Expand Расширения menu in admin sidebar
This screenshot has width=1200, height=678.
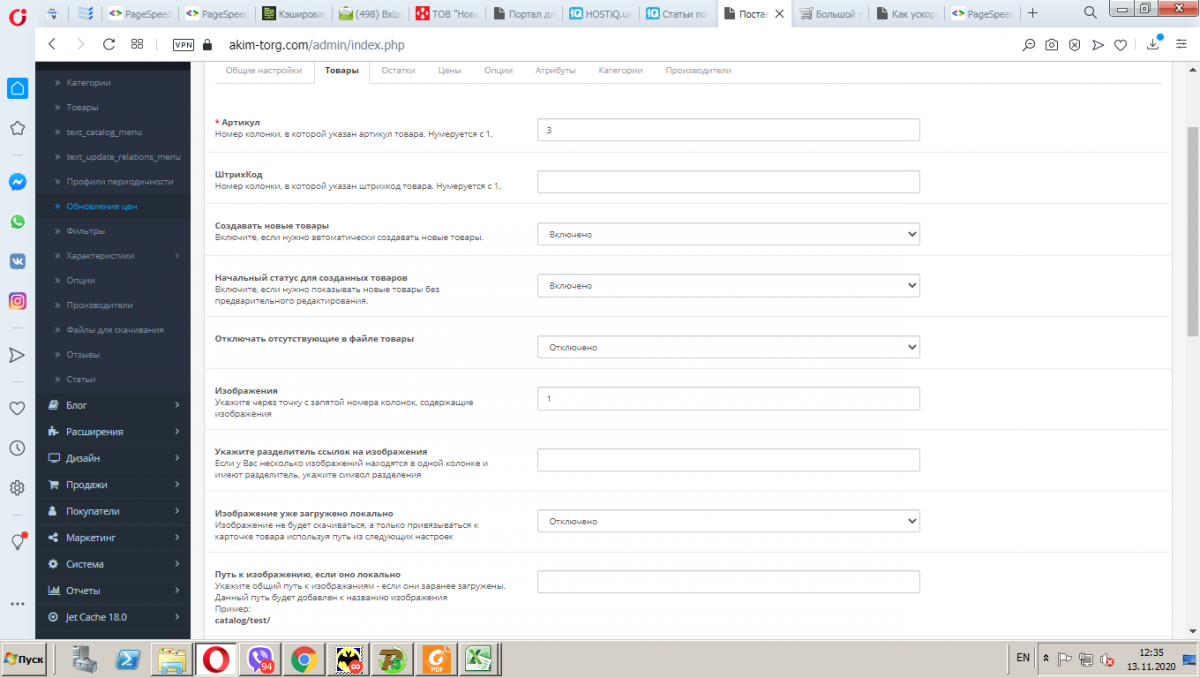click(113, 431)
